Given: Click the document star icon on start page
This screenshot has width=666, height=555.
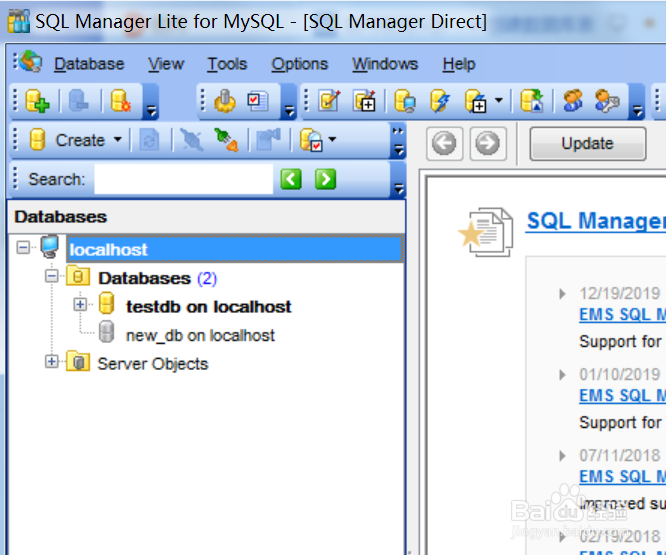Looking at the screenshot, I should 485,232.
